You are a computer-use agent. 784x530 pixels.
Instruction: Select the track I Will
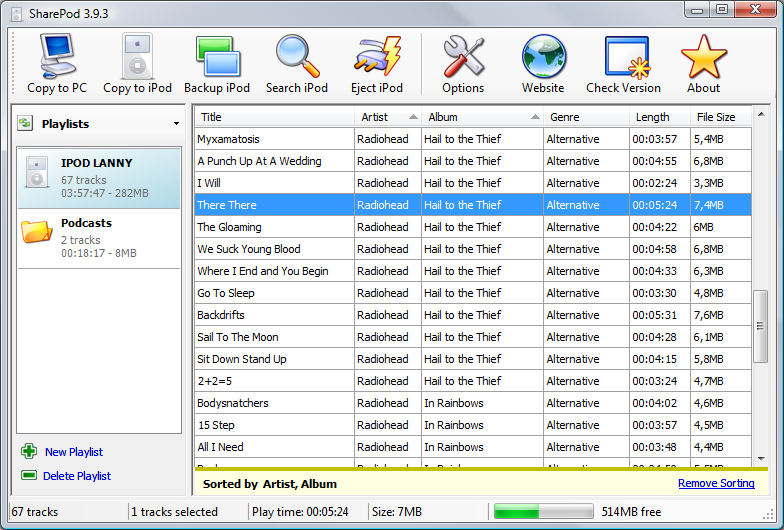473,183
